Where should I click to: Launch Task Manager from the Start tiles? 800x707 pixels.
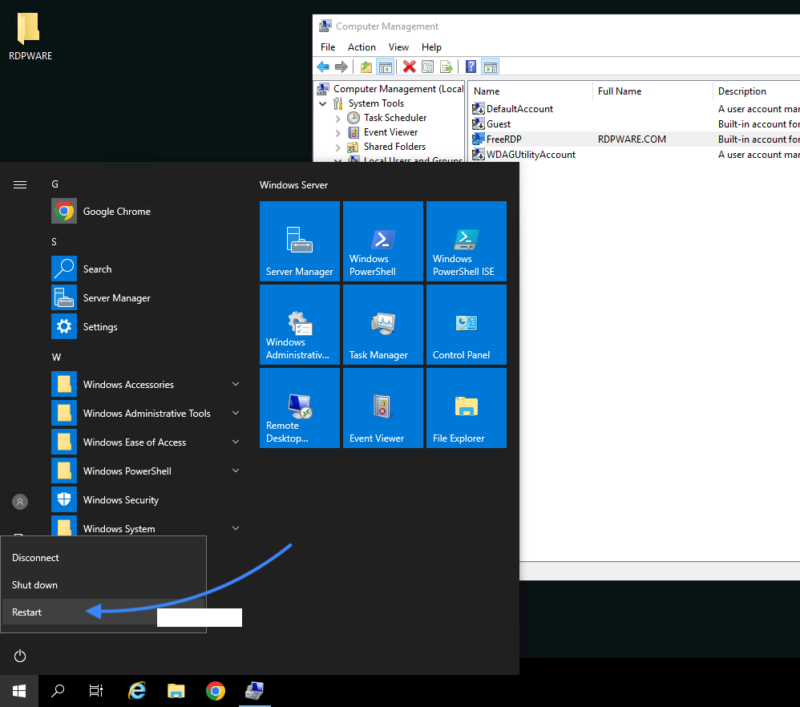coord(383,324)
